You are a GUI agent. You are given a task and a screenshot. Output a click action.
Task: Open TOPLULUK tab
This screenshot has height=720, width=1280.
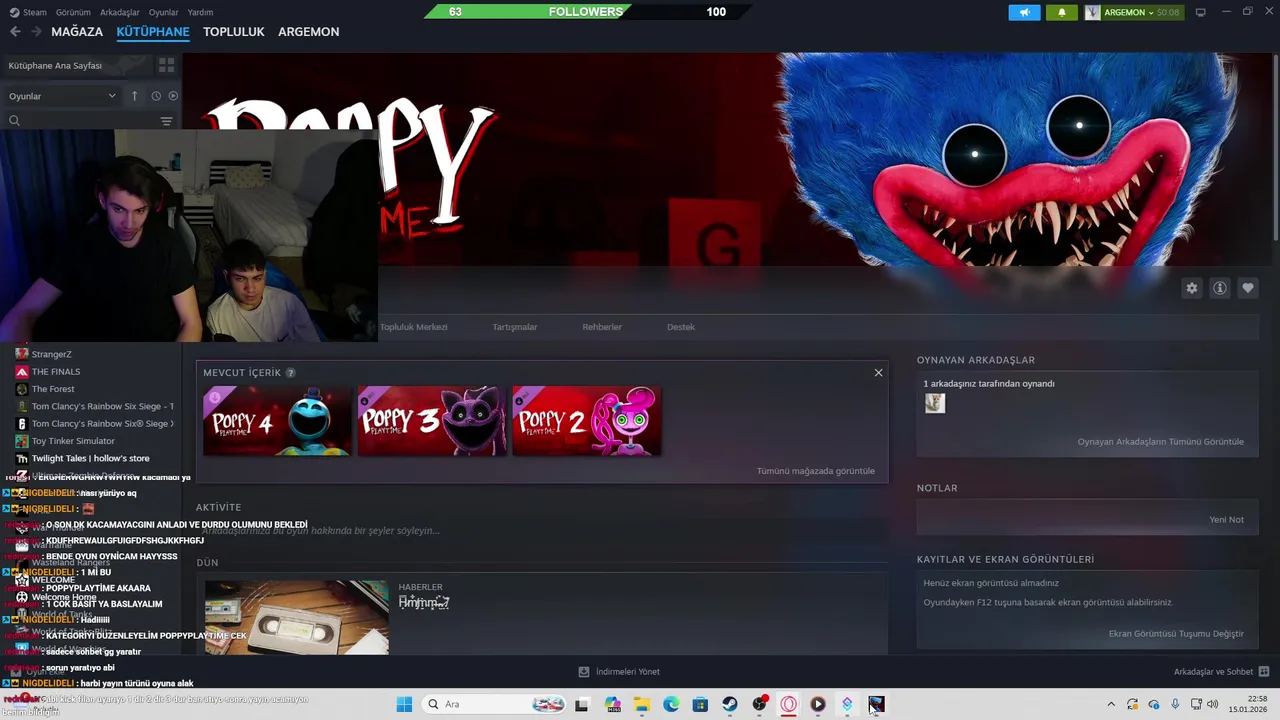click(234, 32)
